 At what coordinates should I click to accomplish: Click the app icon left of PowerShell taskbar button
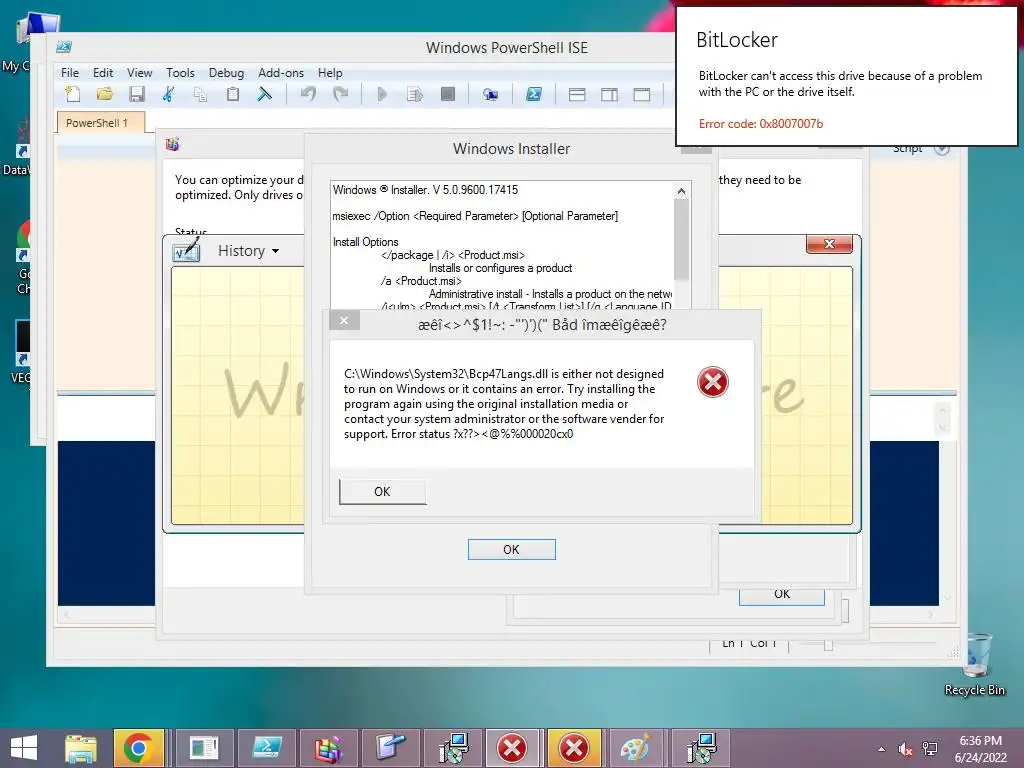pyautogui.click(x=204, y=748)
